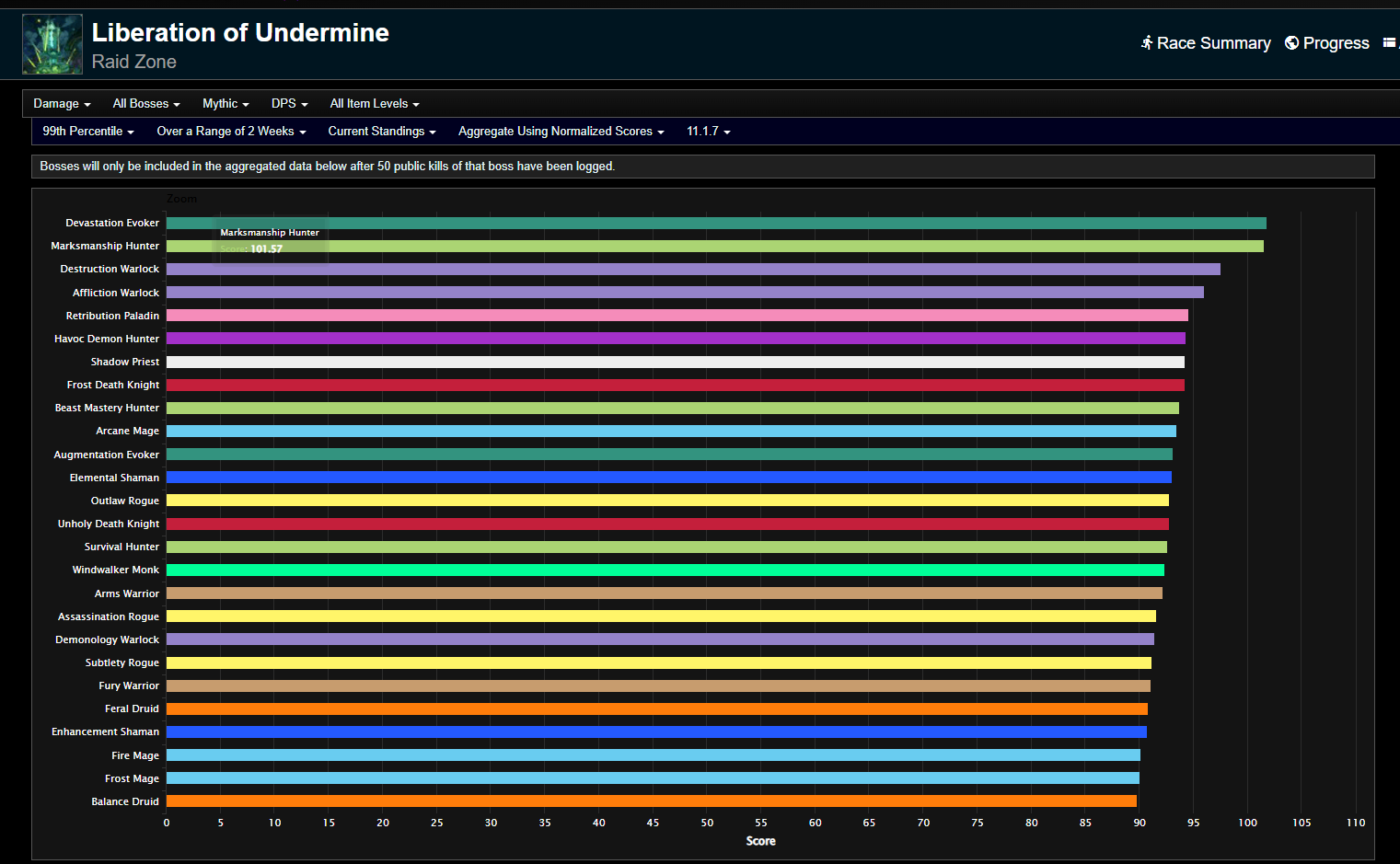The width and height of the screenshot is (1400, 864).
Task: Click the Score axis title
Action: (760, 841)
